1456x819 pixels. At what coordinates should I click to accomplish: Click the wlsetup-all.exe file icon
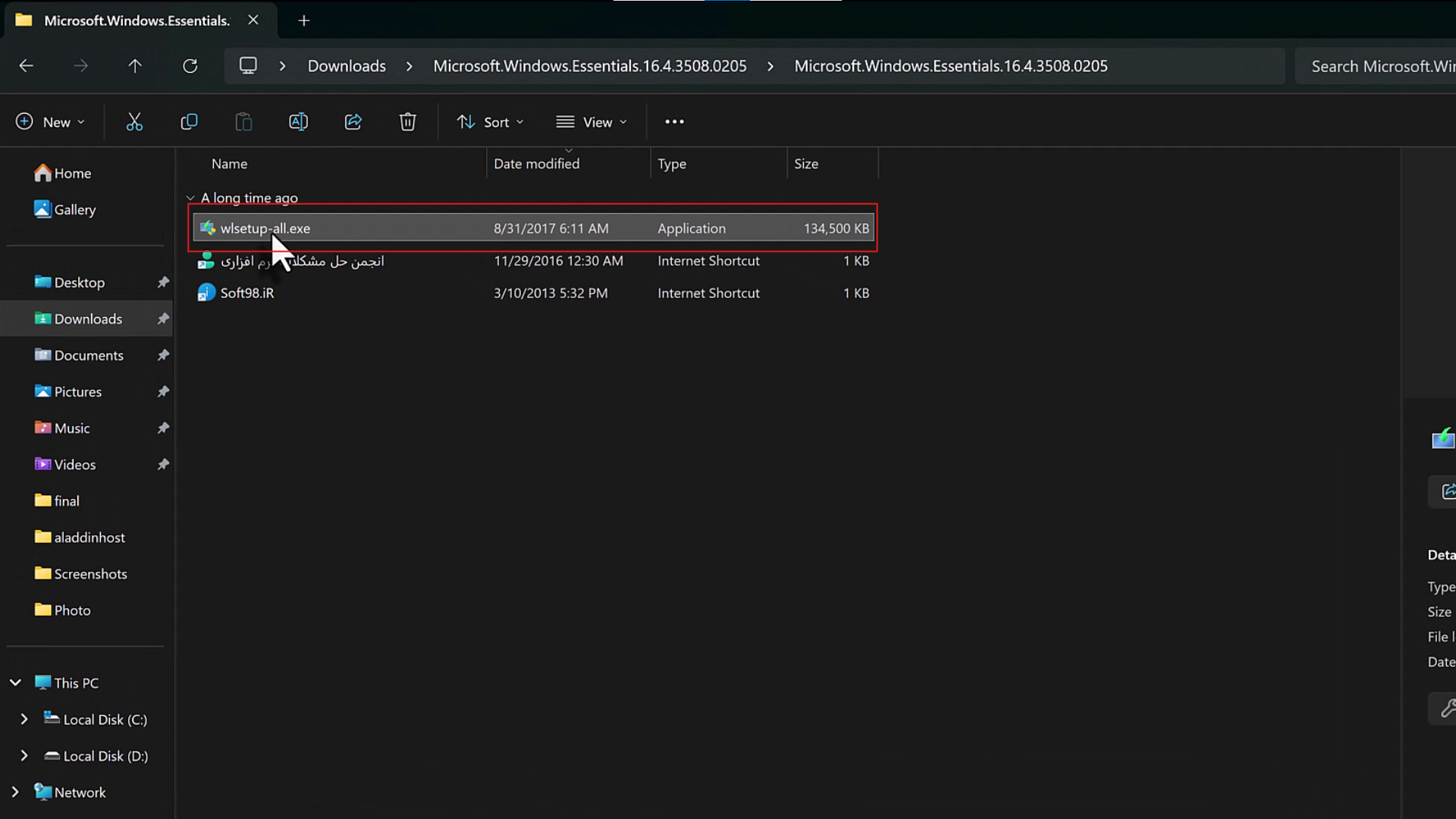(207, 228)
